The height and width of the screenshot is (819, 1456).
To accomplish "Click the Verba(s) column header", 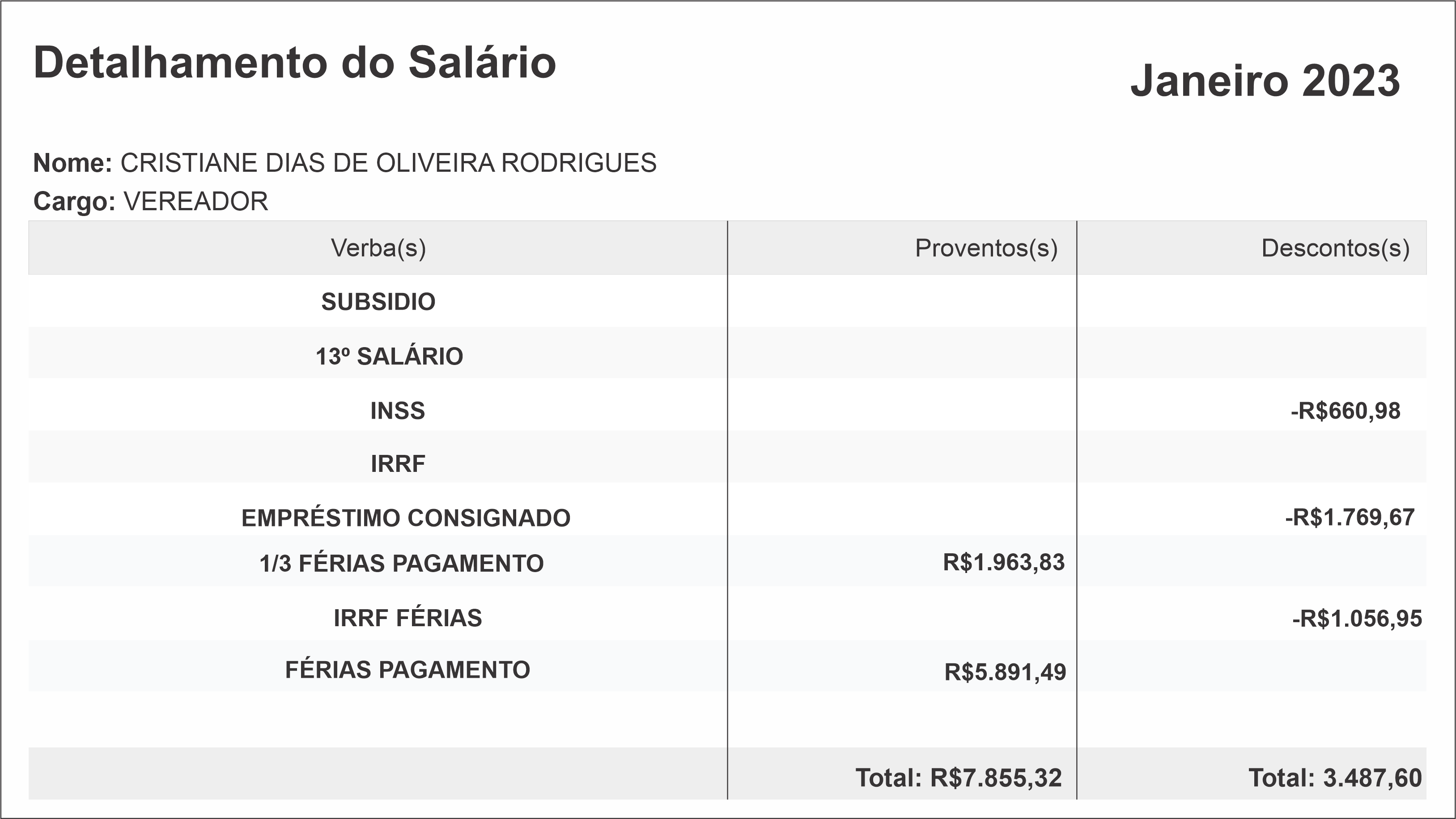I will click(378, 248).
